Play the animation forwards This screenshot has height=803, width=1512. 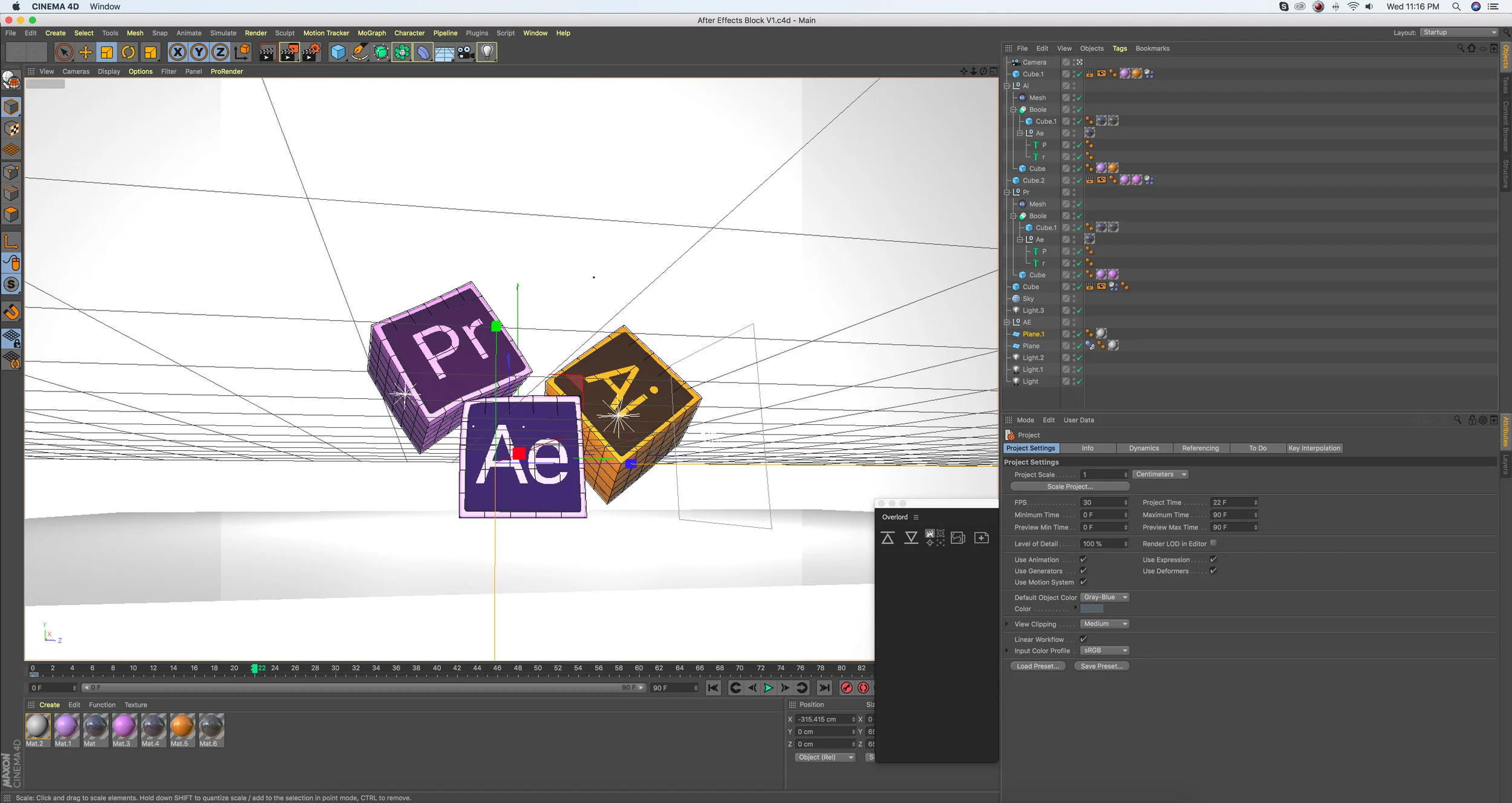[768, 688]
